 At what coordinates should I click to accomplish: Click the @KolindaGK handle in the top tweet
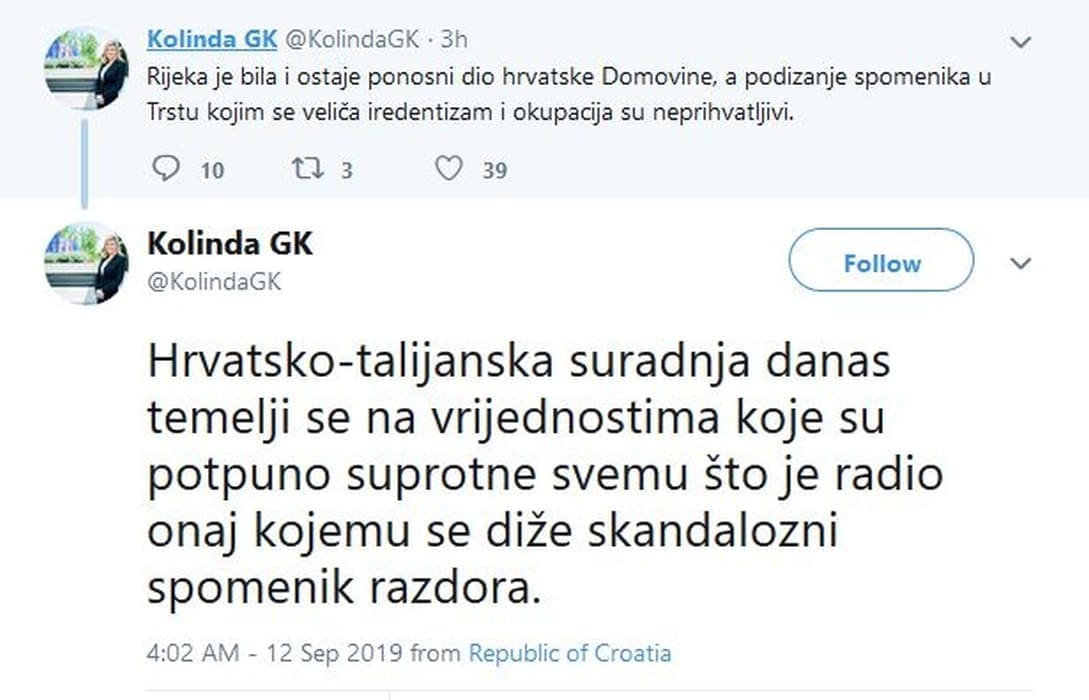click(353, 40)
